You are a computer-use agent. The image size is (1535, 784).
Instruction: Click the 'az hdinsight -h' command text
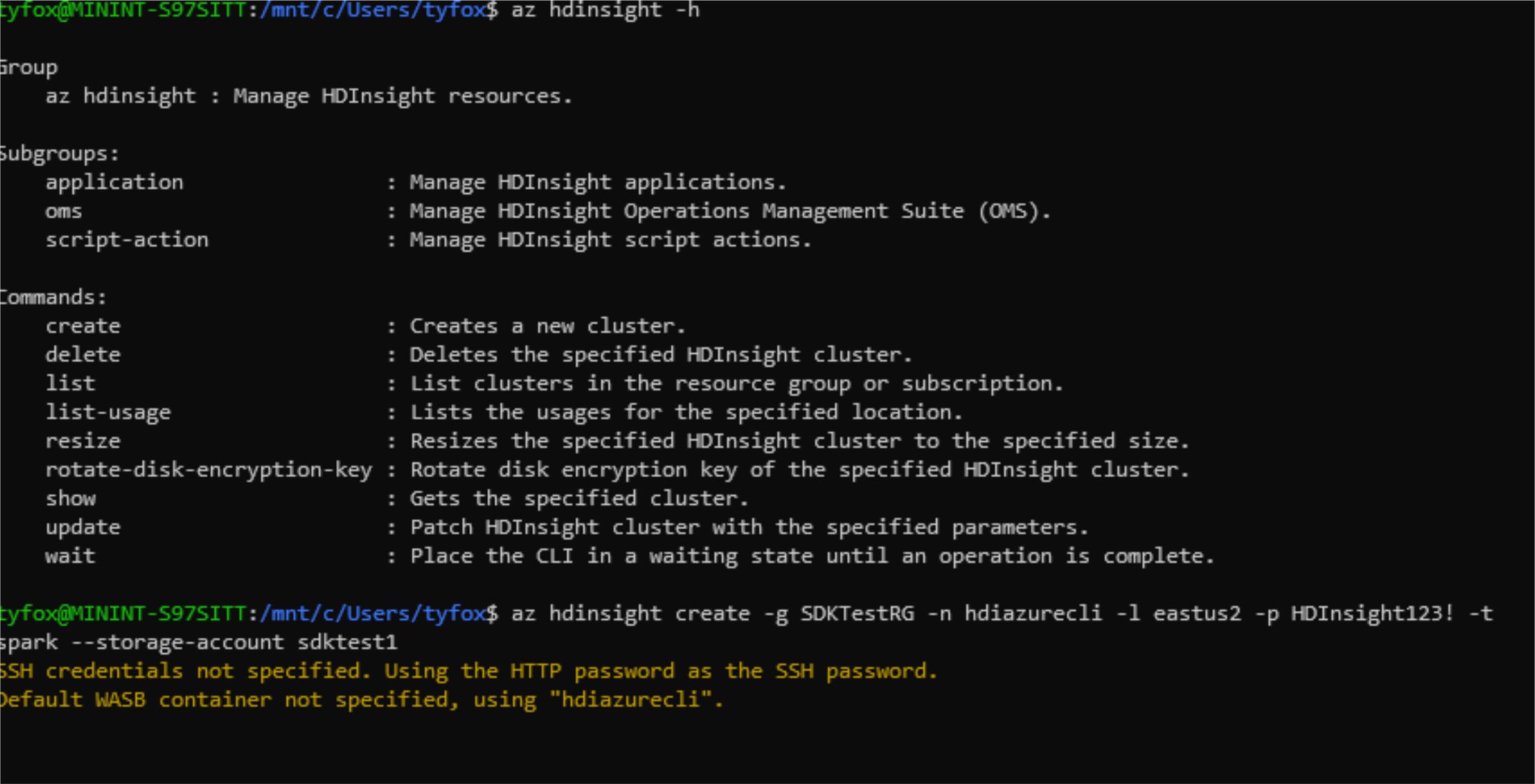click(x=605, y=10)
